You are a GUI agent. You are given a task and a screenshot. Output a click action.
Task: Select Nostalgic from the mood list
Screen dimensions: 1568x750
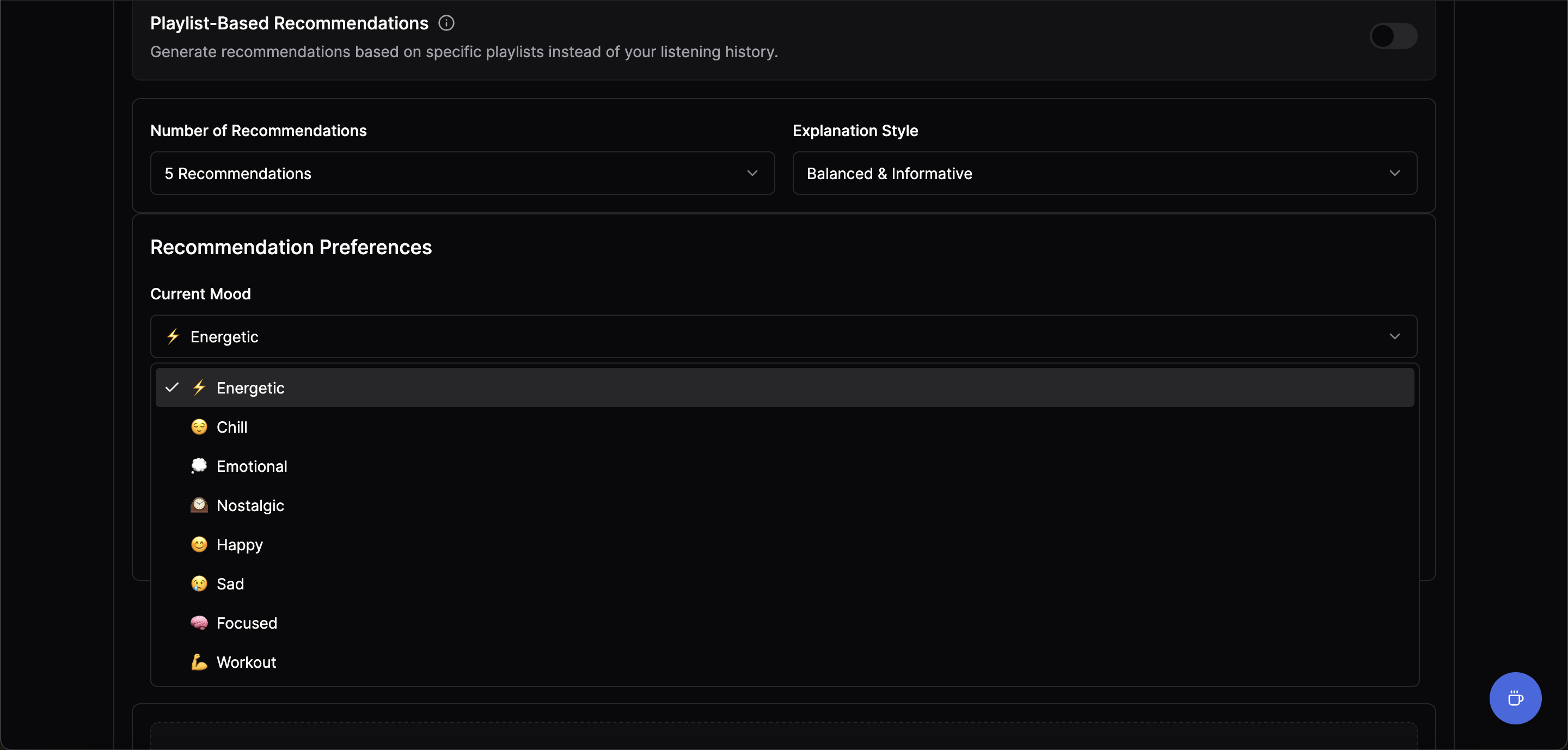250,506
